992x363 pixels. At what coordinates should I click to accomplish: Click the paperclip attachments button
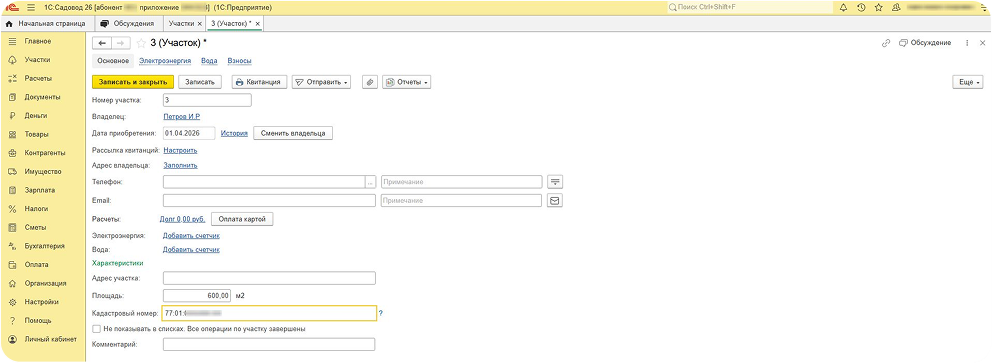(370, 82)
